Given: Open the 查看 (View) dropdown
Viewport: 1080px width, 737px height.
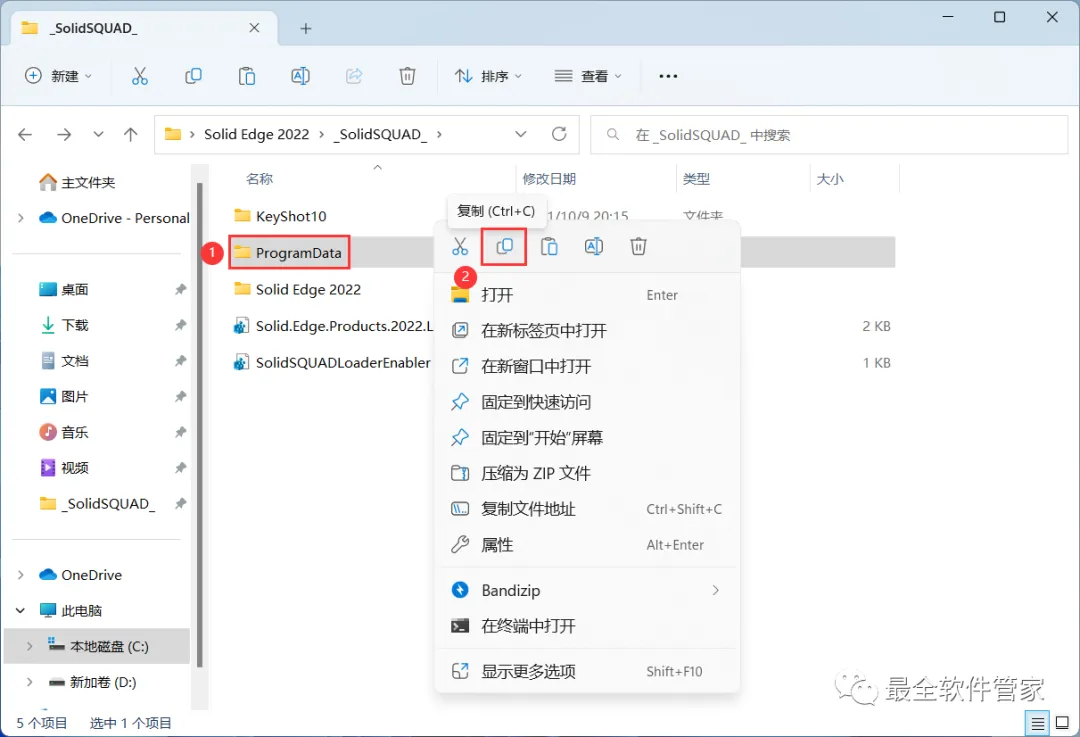Looking at the screenshot, I should (588, 76).
